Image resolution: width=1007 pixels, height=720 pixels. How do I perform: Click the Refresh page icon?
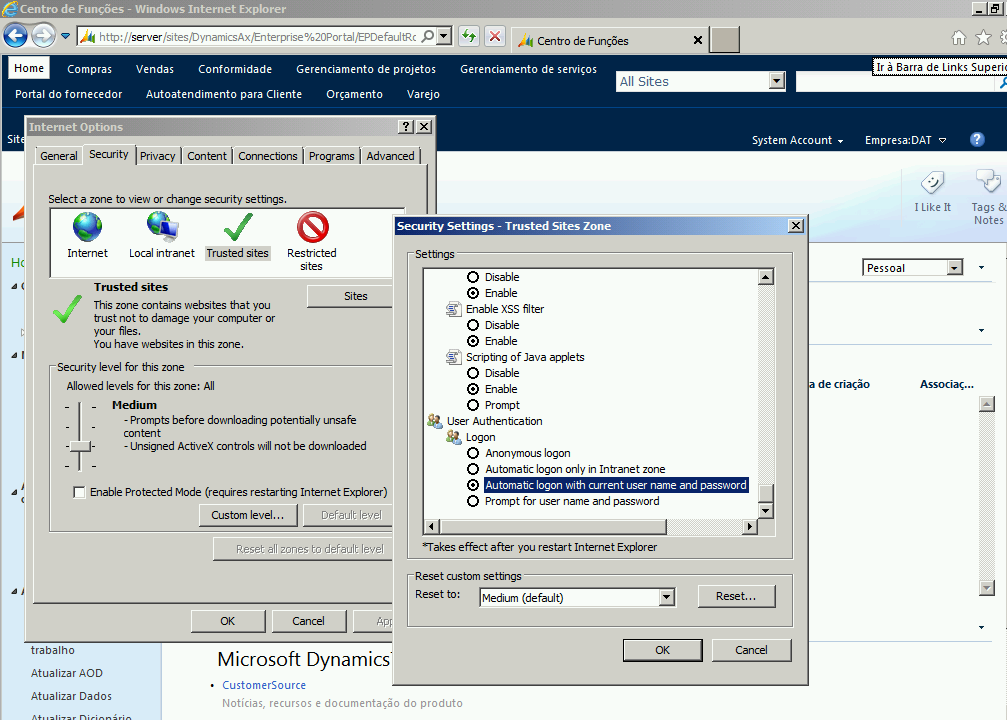coord(469,37)
